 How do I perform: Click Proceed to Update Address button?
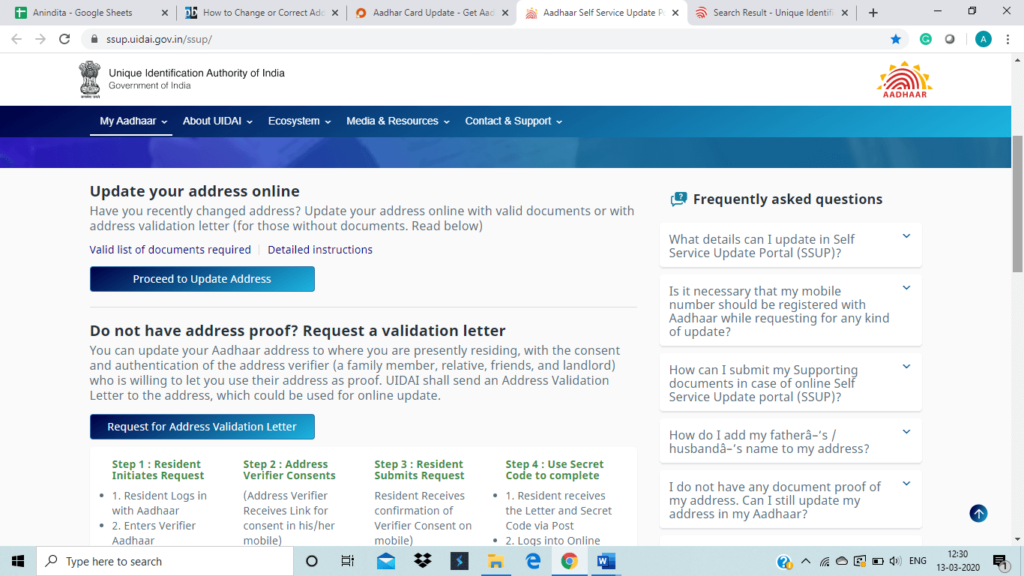click(x=202, y=279)
